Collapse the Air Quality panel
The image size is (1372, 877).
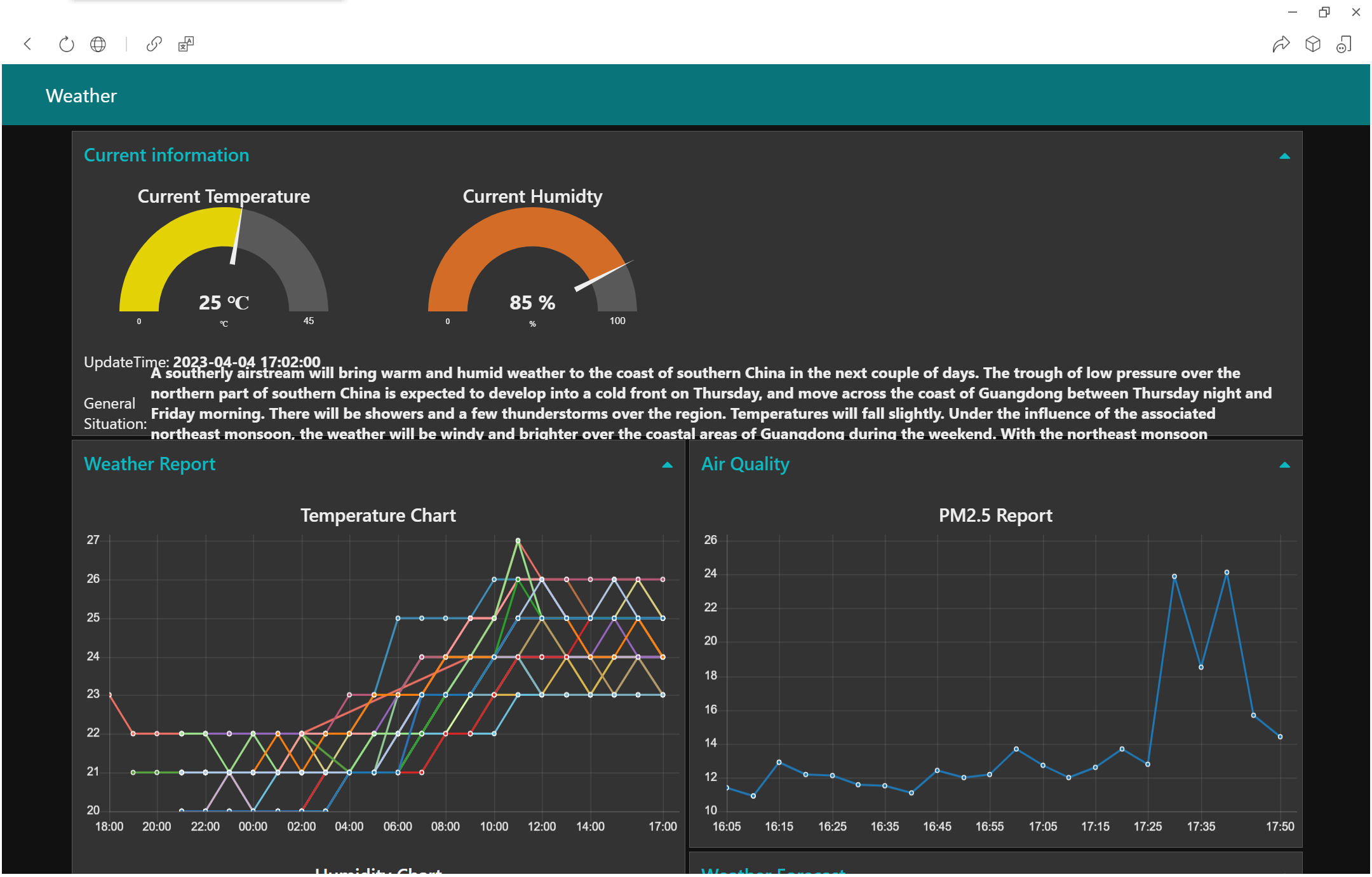tap(1284, 465)
